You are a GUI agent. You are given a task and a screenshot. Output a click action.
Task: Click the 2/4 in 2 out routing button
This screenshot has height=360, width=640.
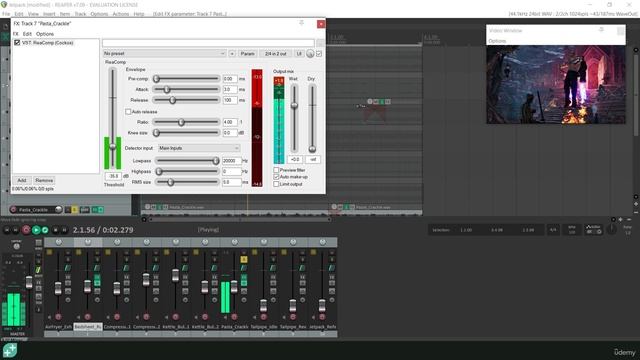pos(276,53)
